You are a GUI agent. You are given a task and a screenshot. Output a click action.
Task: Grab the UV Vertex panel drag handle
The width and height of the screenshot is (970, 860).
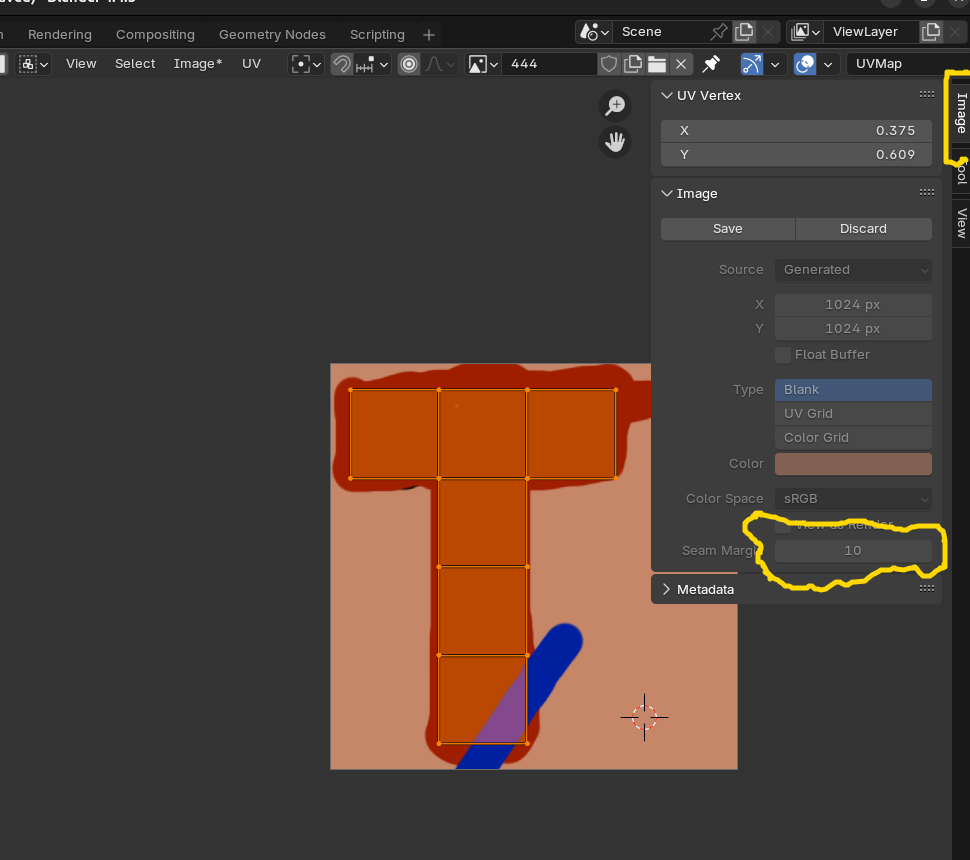pyautogui.click(x=927, y=95)
